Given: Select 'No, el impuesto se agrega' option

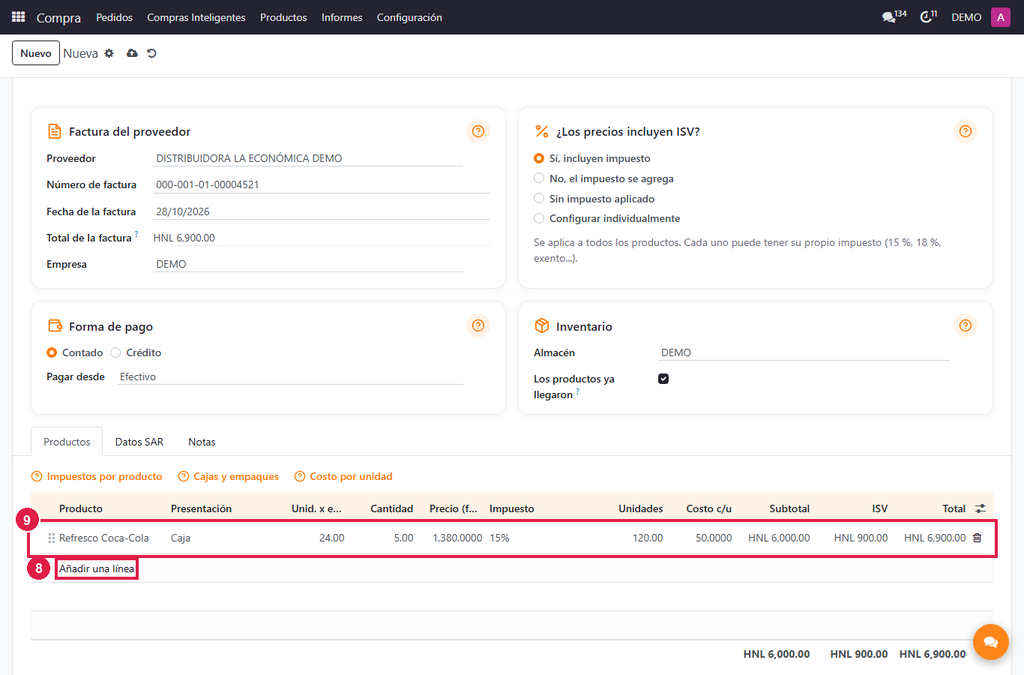Looking at the screenshot, I should (x=539, y=178).
